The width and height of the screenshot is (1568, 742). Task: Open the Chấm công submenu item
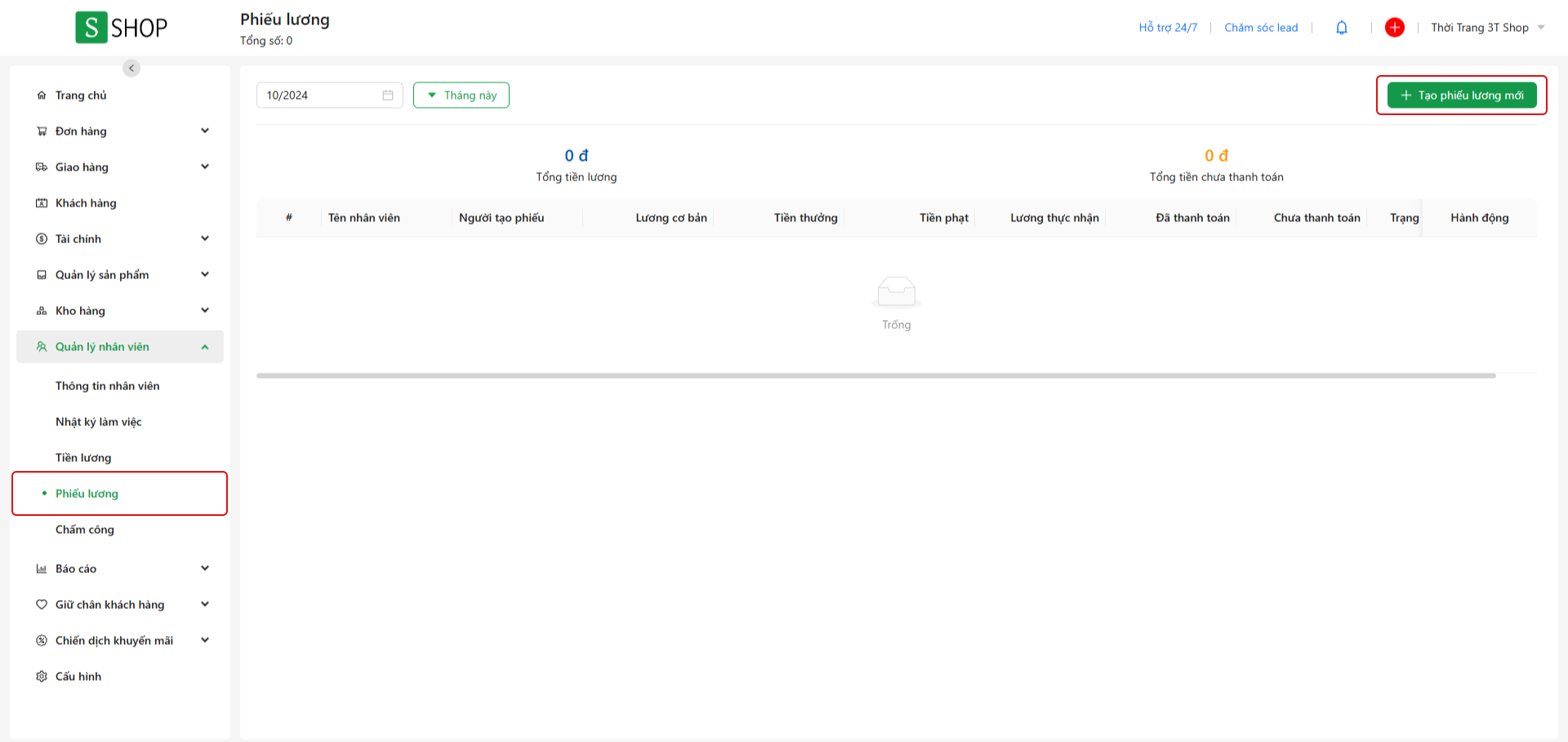point(85,530)
